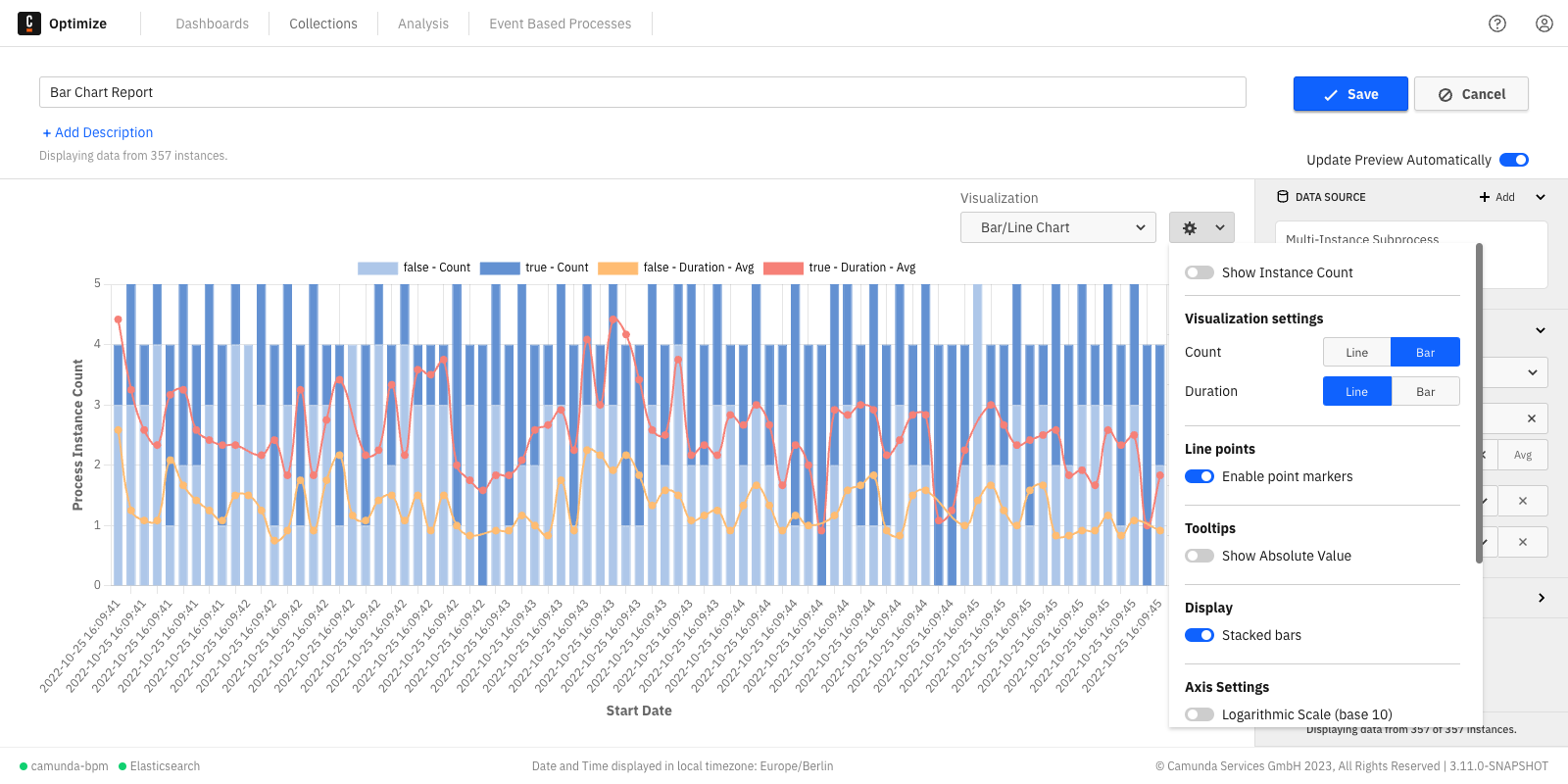The image size is (1568, 784).
Task: Toggle true - Count legend swatch
Action: (500, 268)
